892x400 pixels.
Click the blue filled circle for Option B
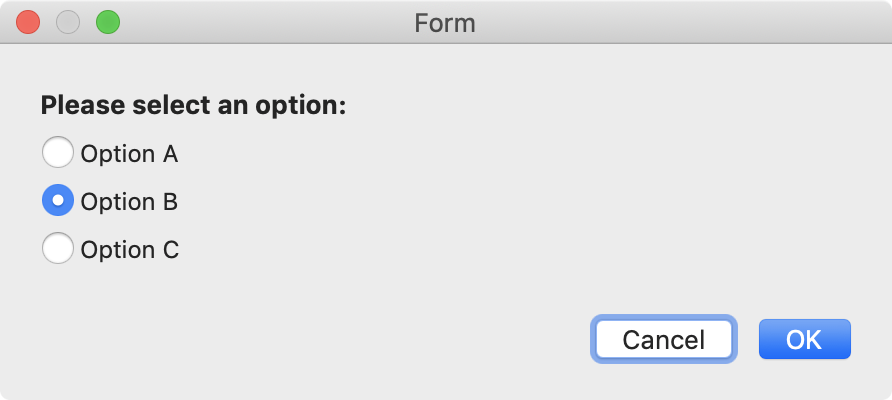[x=57, y=200]
